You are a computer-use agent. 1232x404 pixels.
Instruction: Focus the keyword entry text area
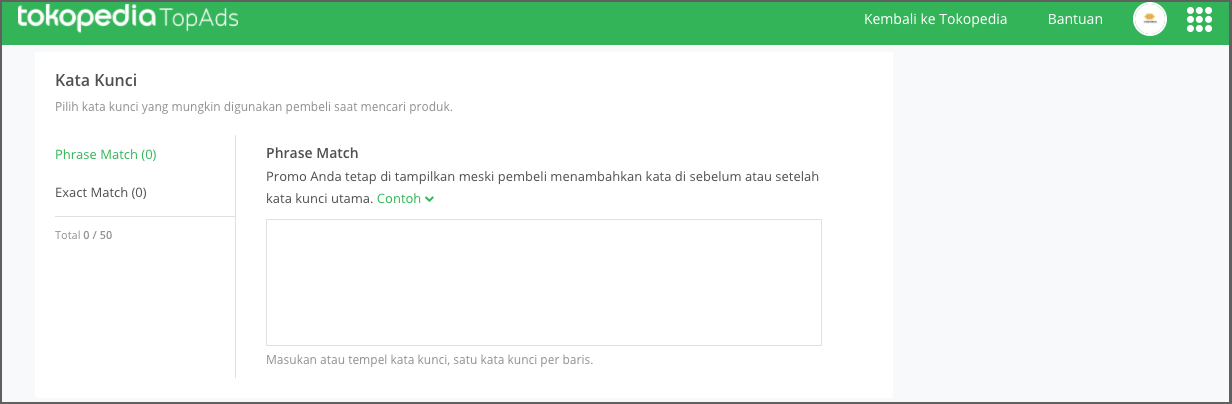544,283
